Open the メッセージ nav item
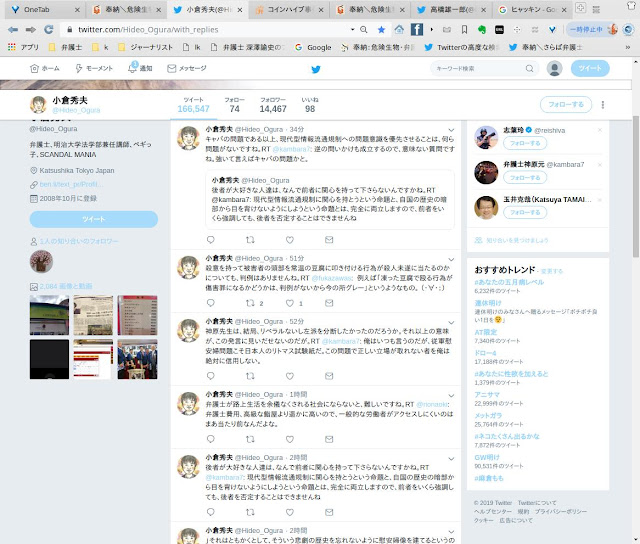 coord(187,69)
